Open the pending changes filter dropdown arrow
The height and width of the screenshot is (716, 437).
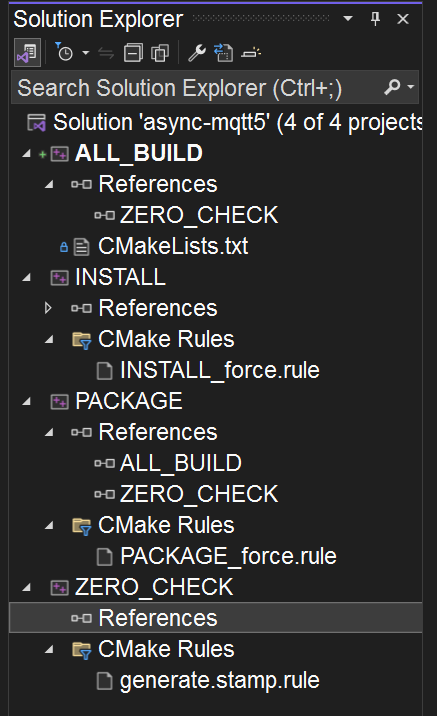click(x=86, y=53)
